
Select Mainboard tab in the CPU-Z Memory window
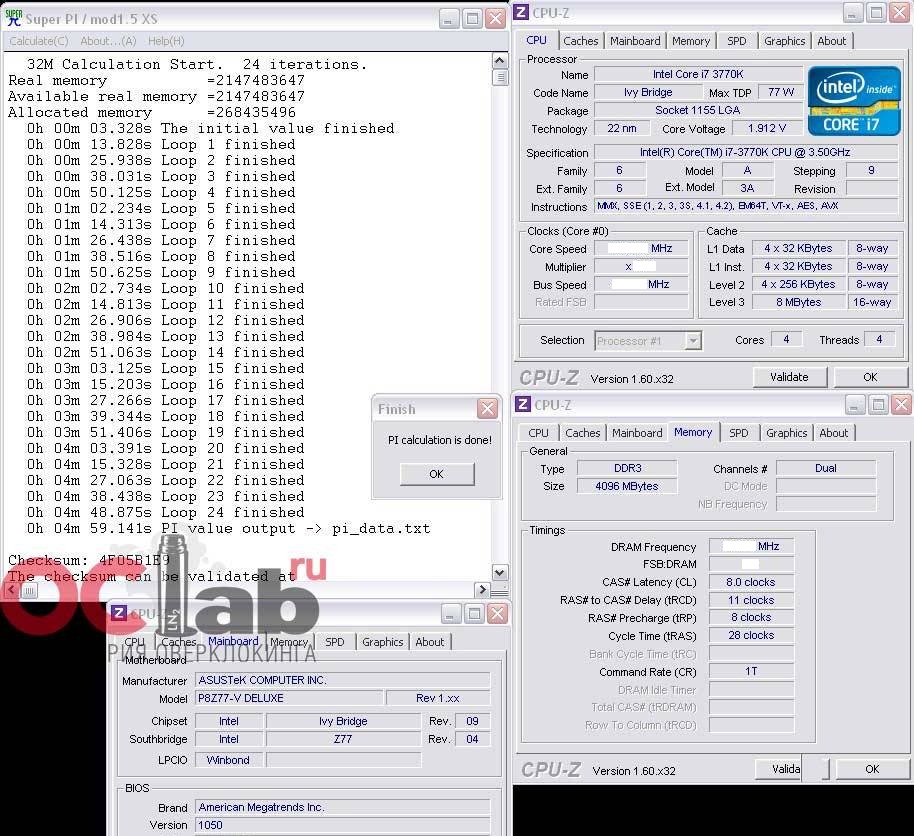pyautogui.click(x=637, y=433)
